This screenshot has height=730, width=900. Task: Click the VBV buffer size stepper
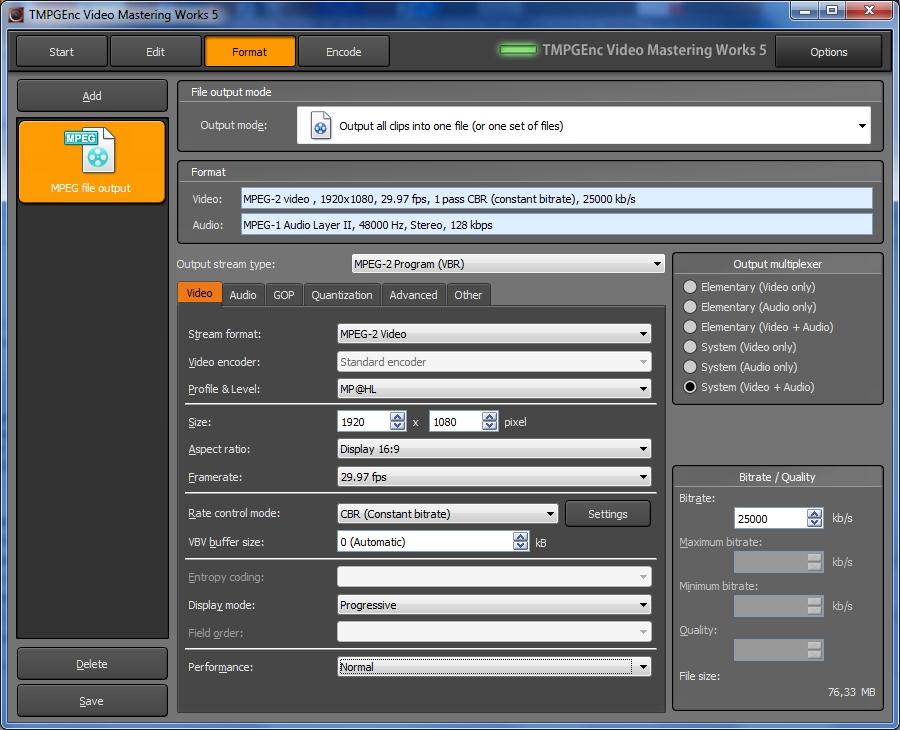(521, 541)
